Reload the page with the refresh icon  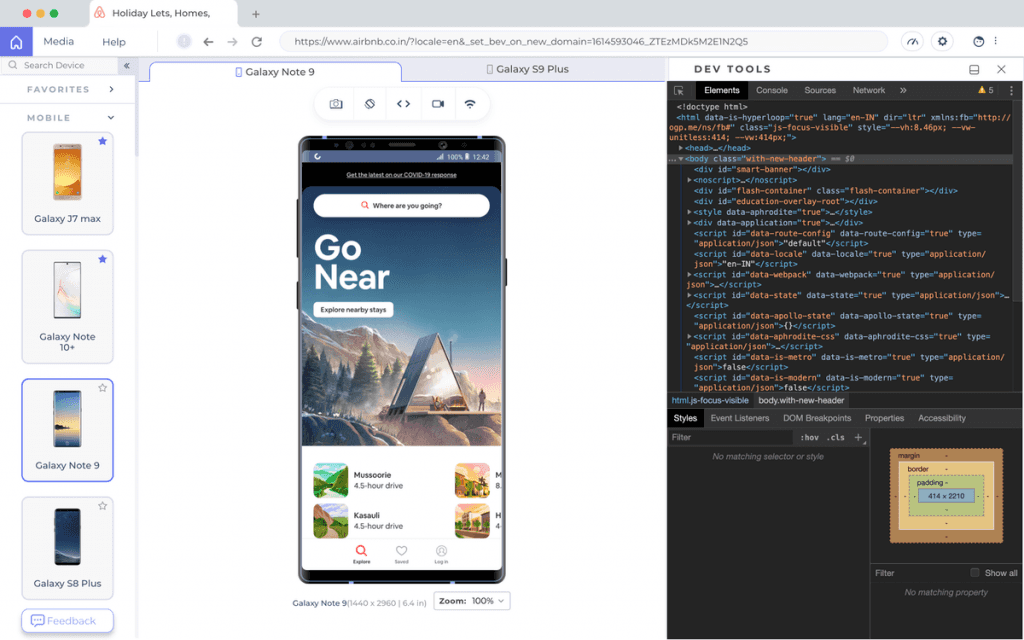click(x=257, y=42)
